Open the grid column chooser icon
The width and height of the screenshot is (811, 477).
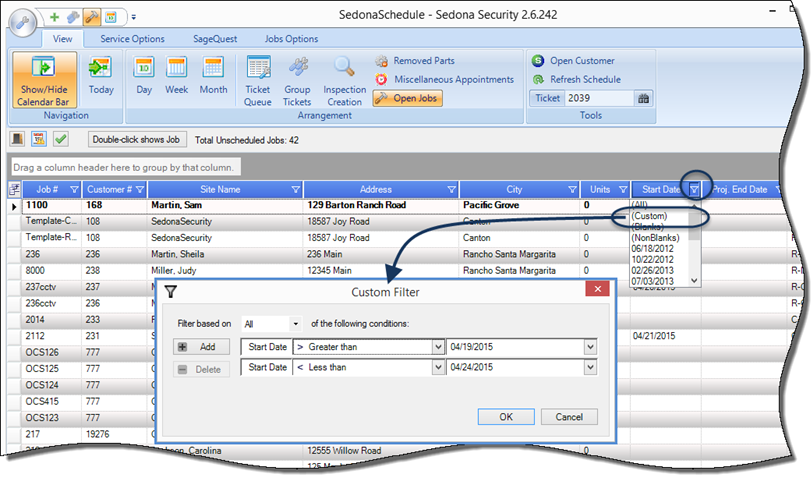[x=14, y=190]
